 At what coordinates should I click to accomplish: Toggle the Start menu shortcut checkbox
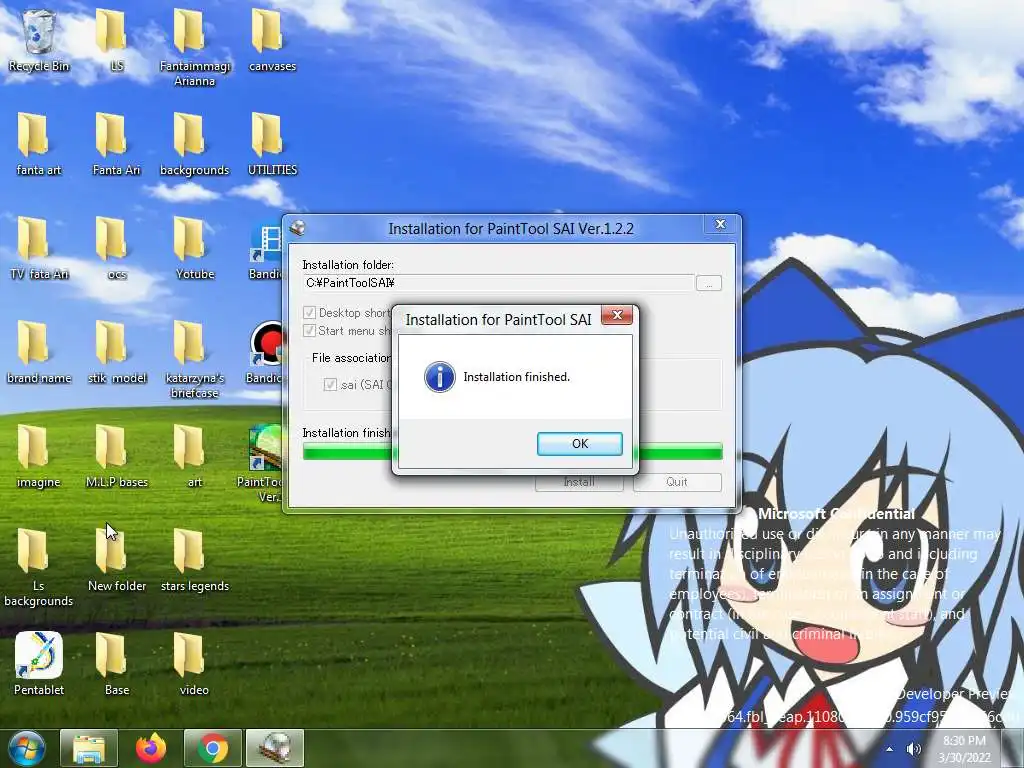point(310,330)
